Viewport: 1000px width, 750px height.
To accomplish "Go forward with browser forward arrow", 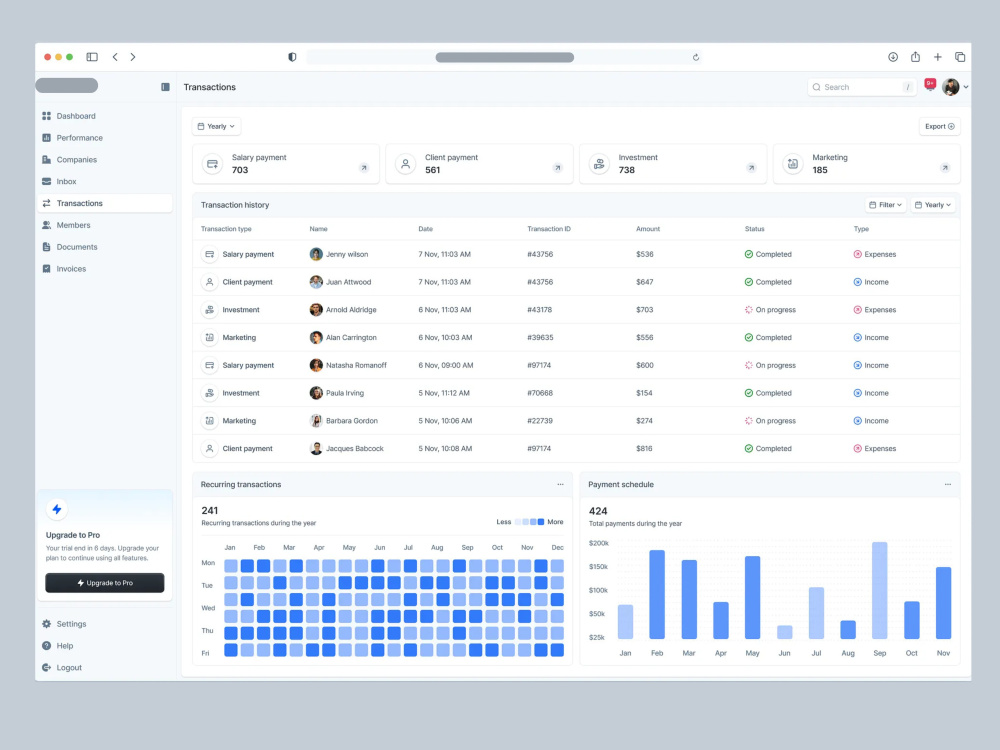I will pos(133,57).
